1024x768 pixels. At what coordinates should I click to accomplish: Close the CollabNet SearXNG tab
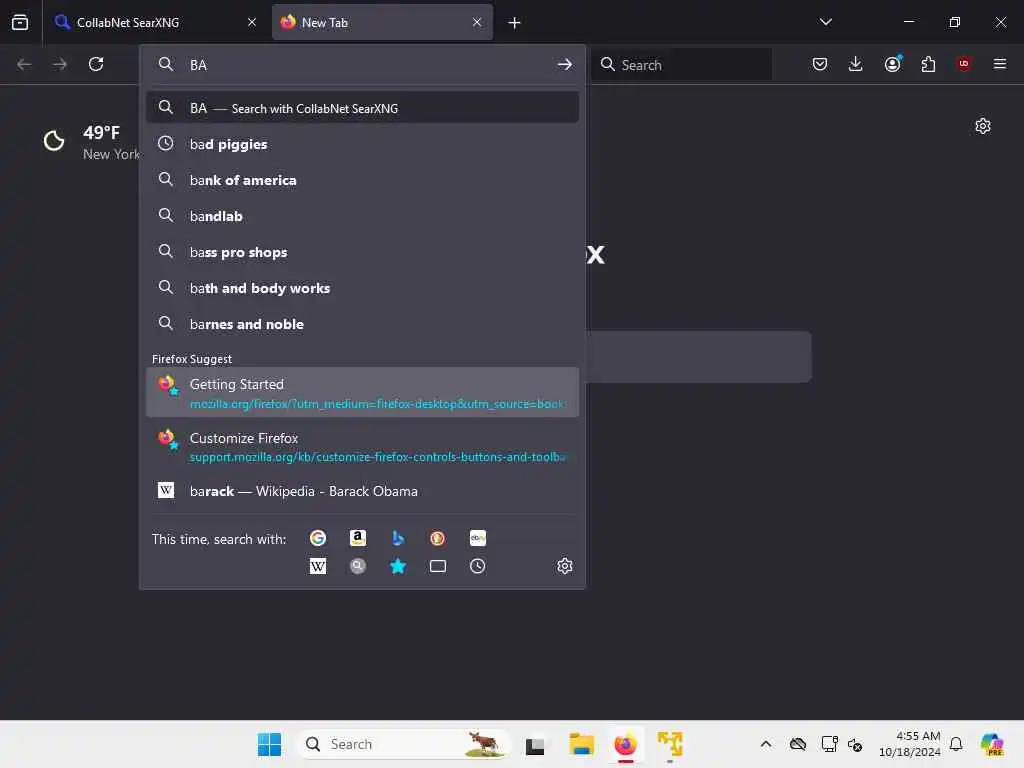tap(252, 22)
